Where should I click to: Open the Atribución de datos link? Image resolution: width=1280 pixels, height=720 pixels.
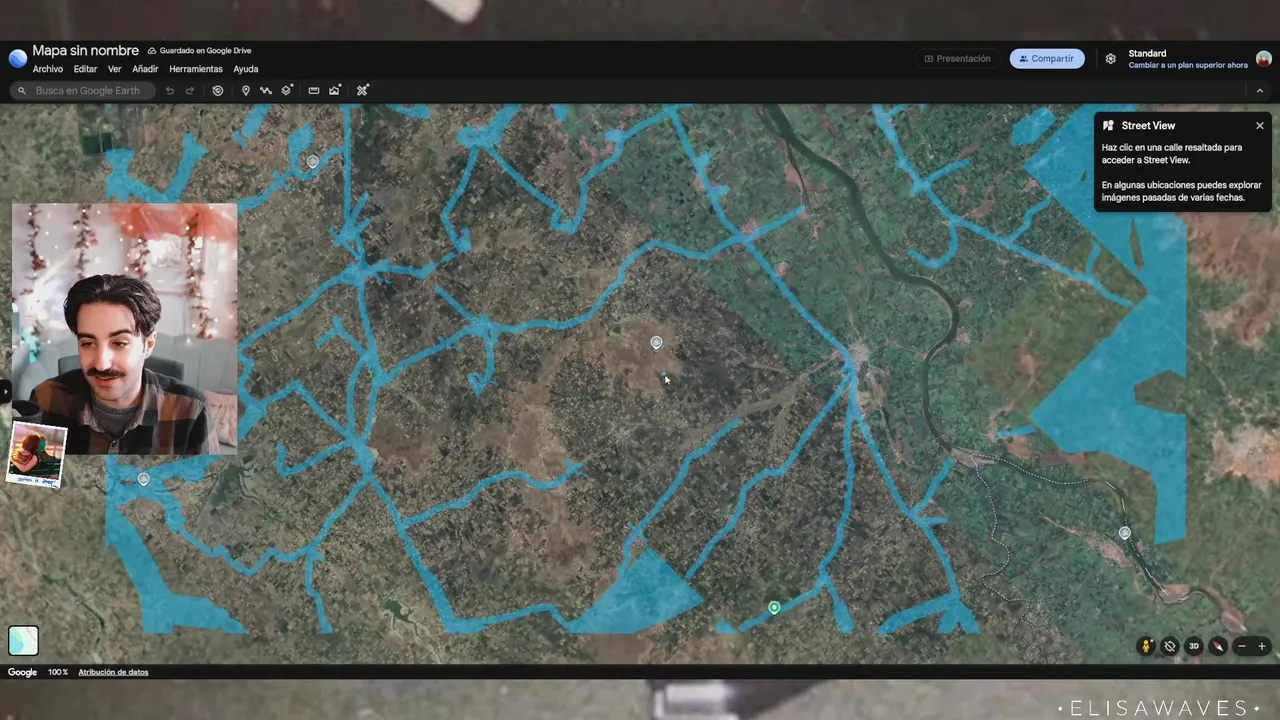113,672
